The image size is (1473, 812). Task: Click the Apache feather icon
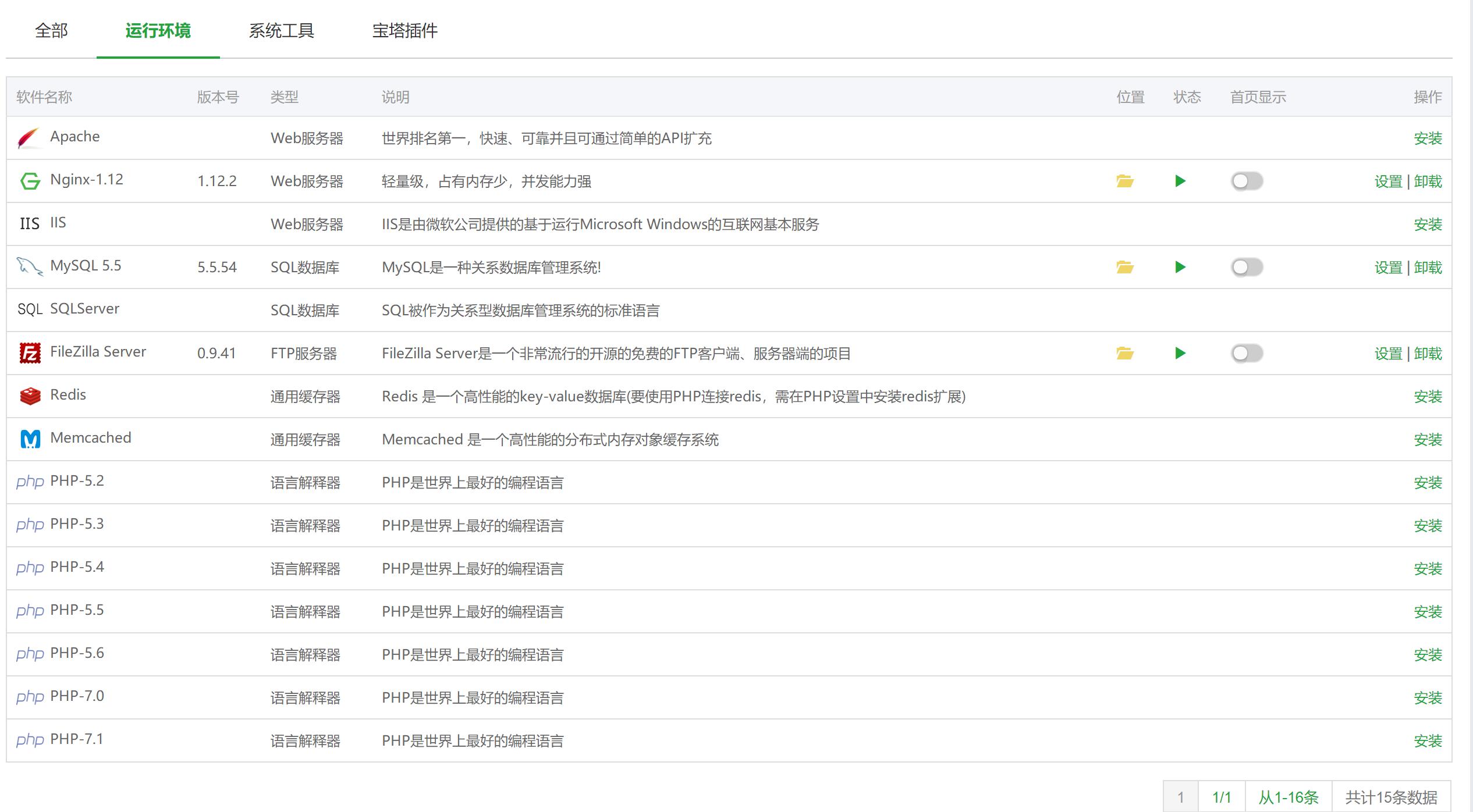click(29, 138)
